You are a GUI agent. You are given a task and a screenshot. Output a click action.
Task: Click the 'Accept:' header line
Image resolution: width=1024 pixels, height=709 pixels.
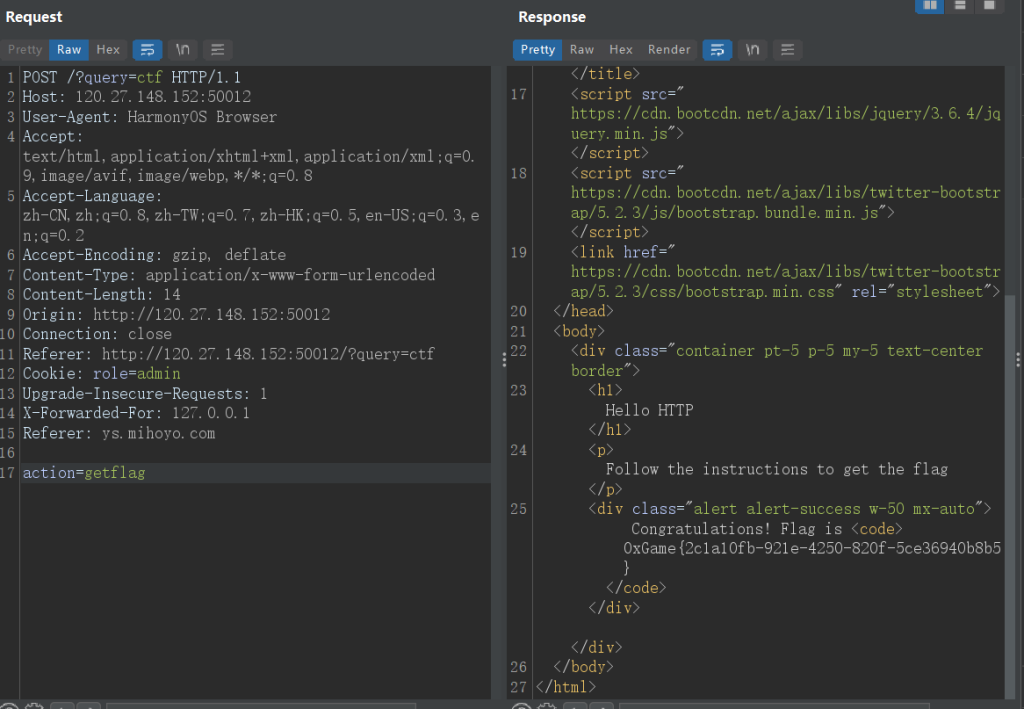click(x=53, y=136)
